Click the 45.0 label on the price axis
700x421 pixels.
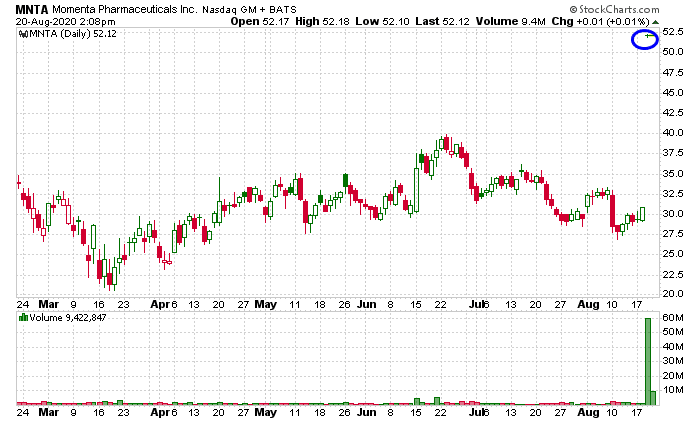[x=673, y=92]
